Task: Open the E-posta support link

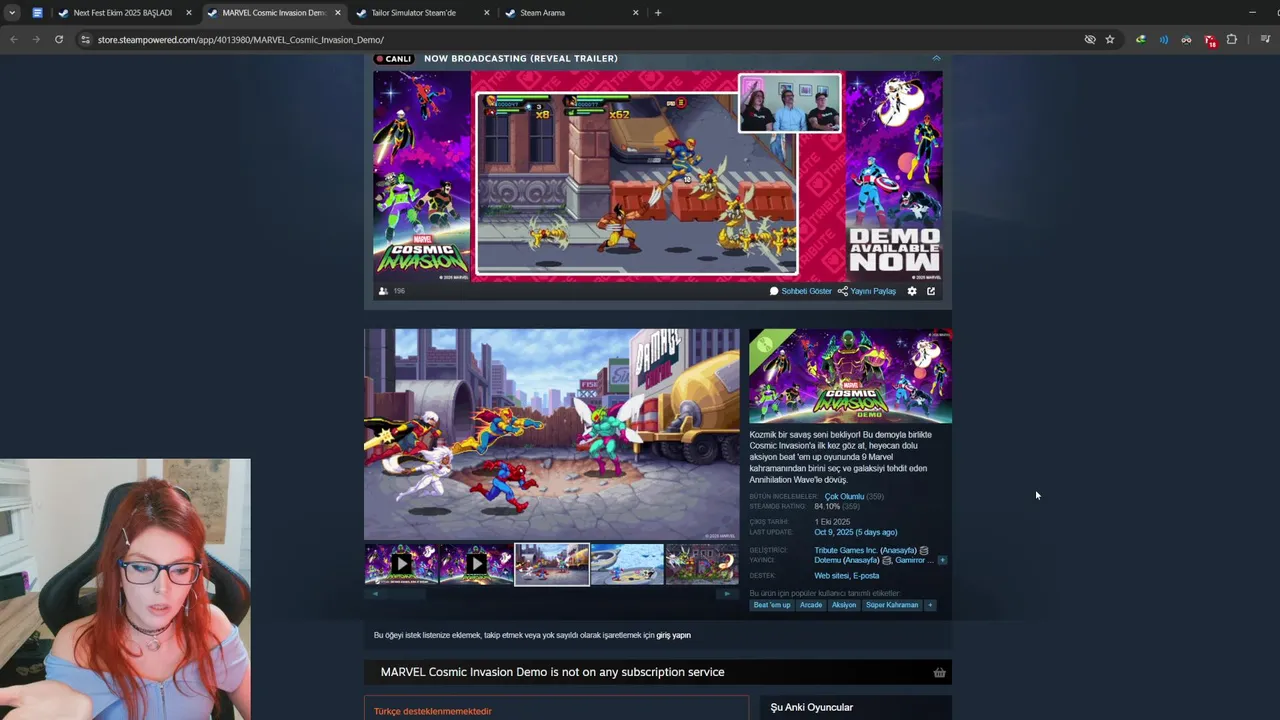Action: [866, 576]
